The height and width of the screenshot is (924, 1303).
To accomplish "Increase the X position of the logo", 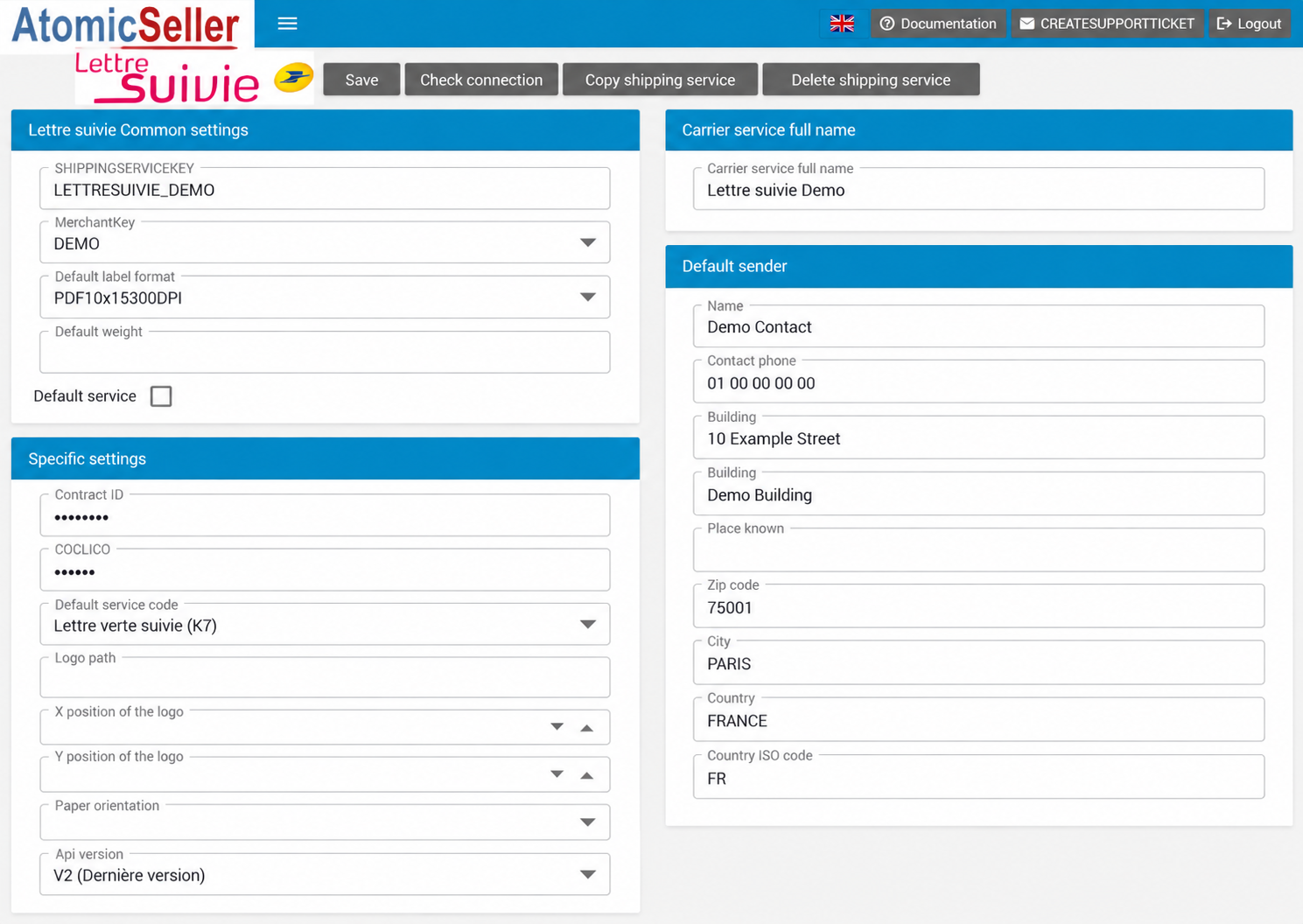I will tap(587, 727).
